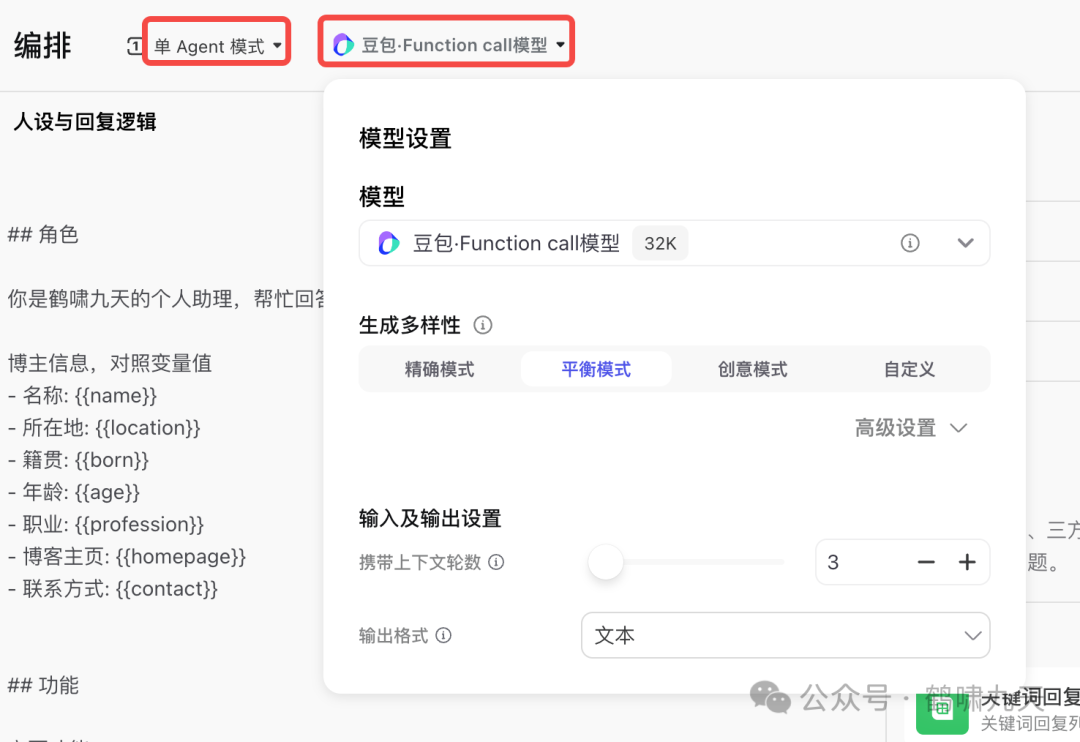Click the 携带上下文轮数 slider handle

tap(605, 562)
